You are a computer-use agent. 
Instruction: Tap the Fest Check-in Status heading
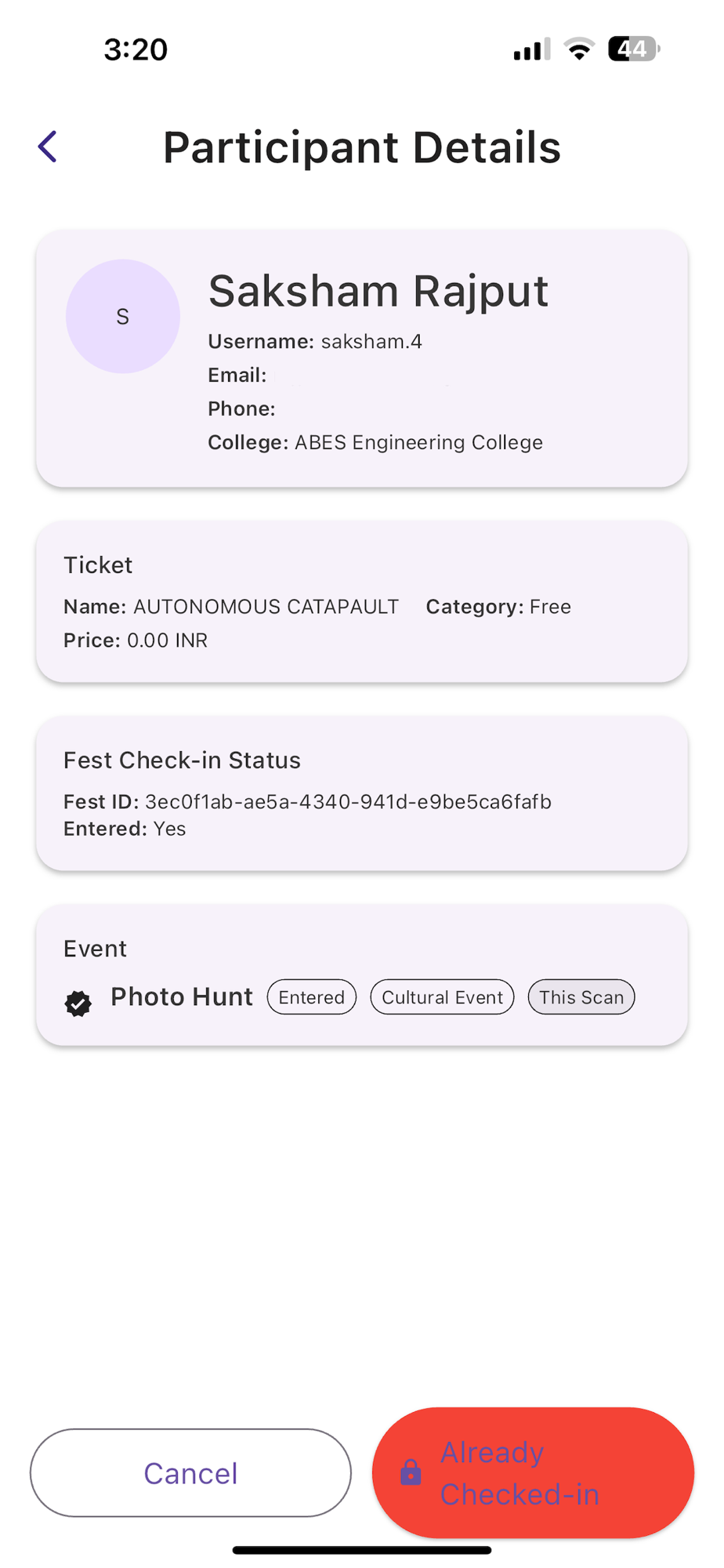pyautogui.click(x=182, y=760)
